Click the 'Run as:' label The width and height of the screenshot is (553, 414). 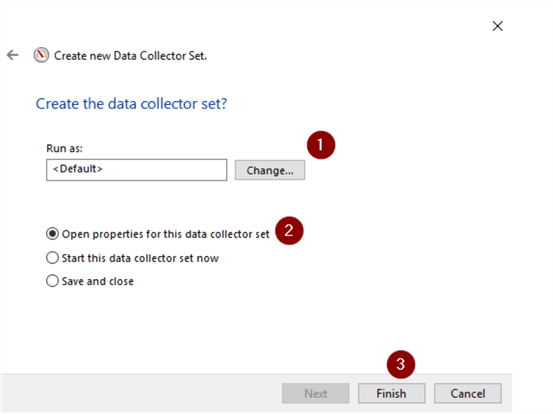pyautogui.click(x=64, y=148)
